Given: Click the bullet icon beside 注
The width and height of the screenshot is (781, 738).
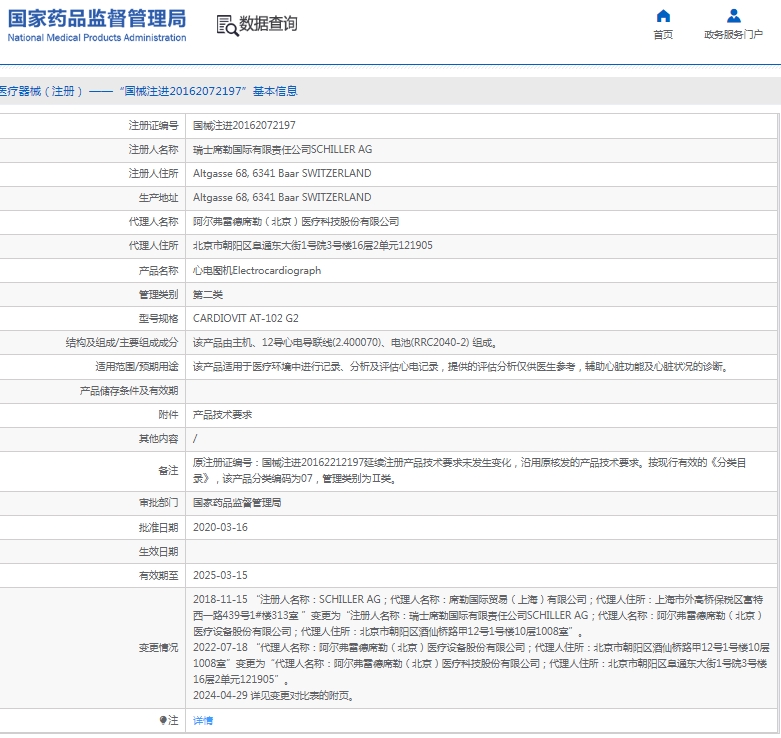Looking at the screenshot, I should click(163, 720).
